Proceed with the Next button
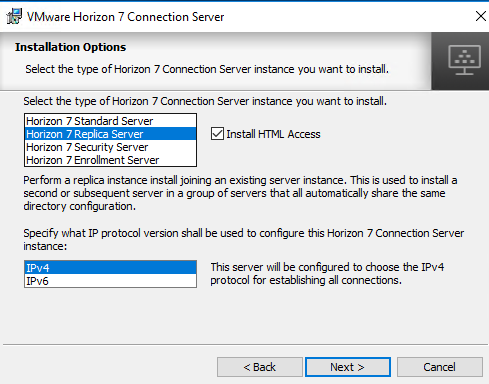 348,367
